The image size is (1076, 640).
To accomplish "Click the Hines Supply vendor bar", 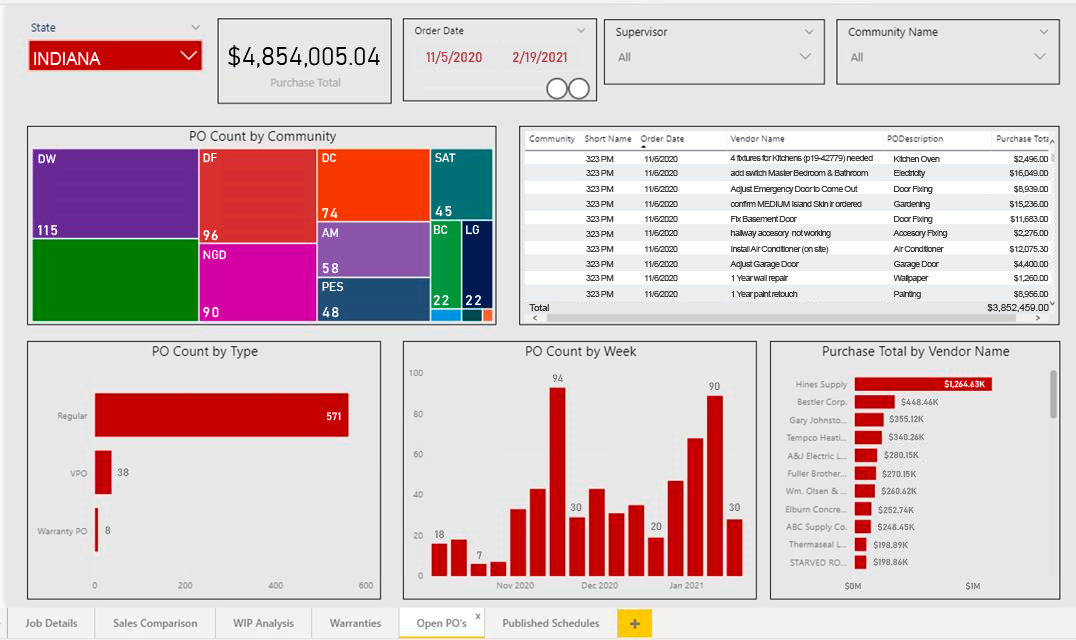I will coord(923,384).
